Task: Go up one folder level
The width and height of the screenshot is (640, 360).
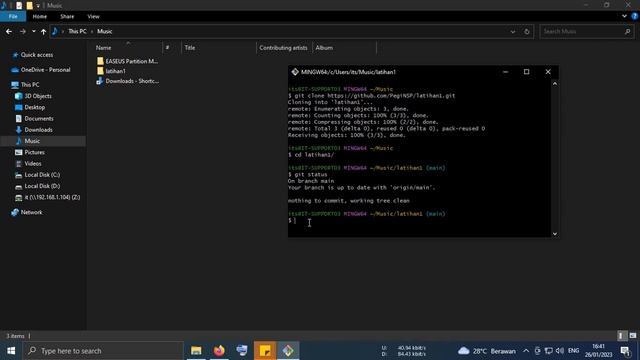Action: pos(43,31)
